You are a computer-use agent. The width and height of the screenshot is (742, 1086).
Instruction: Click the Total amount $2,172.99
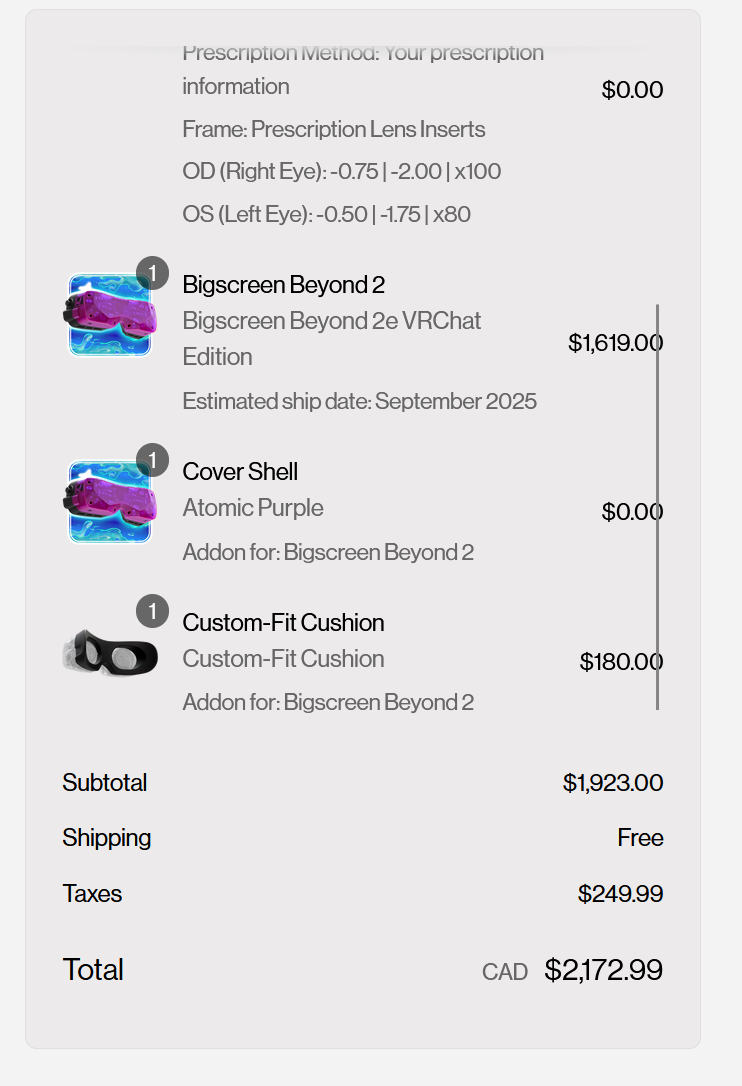point(603,970)
